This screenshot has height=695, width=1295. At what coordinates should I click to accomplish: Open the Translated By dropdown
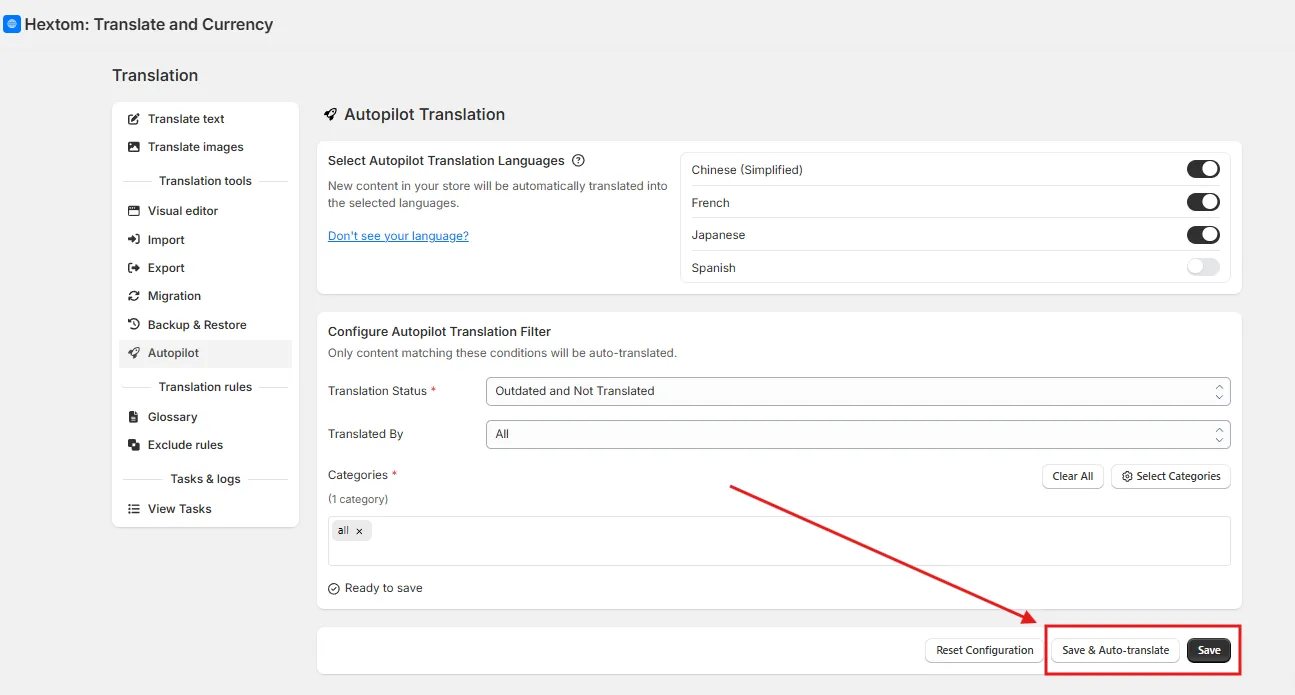click(858, 434)
